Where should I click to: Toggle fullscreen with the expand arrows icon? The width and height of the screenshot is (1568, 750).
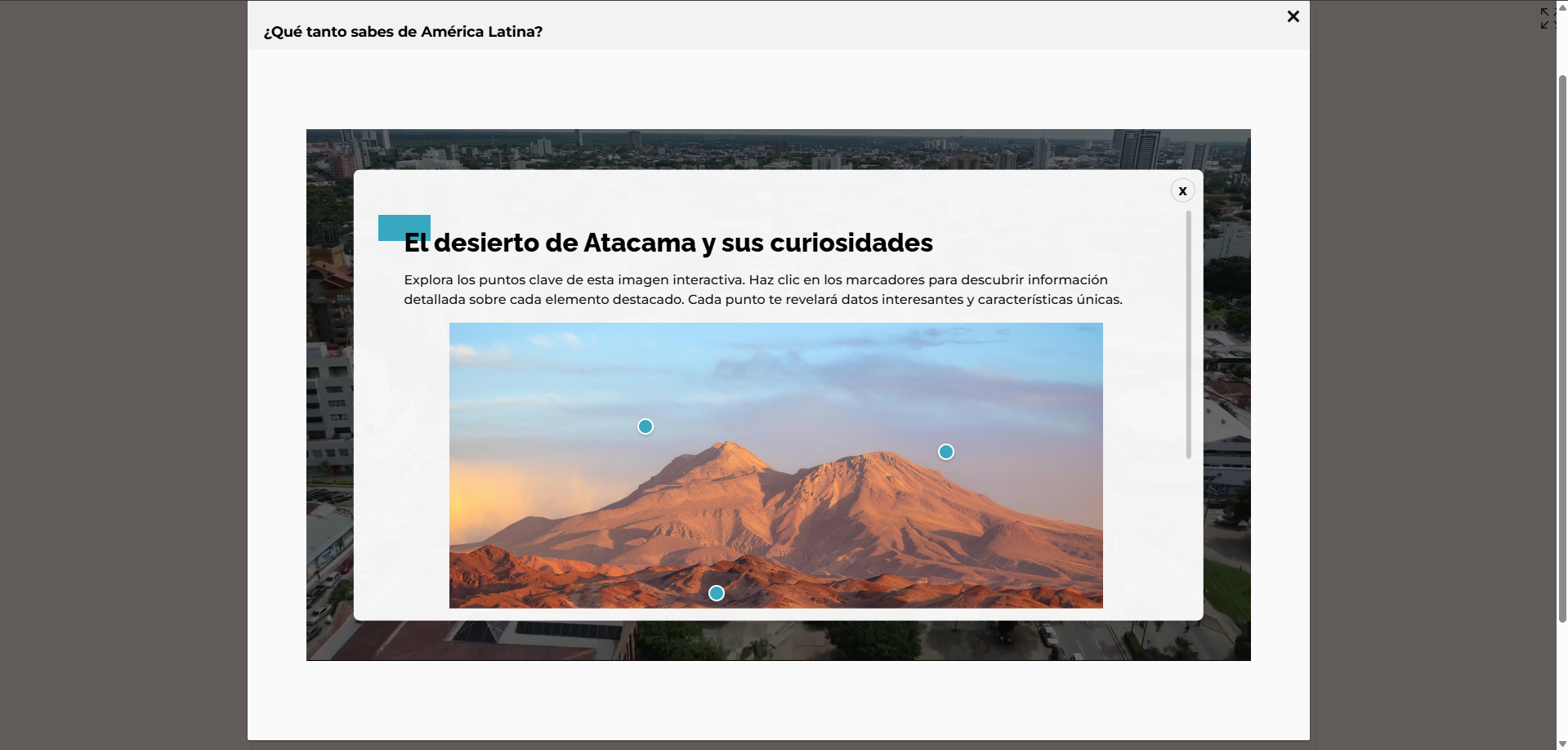pos(1547,18)
